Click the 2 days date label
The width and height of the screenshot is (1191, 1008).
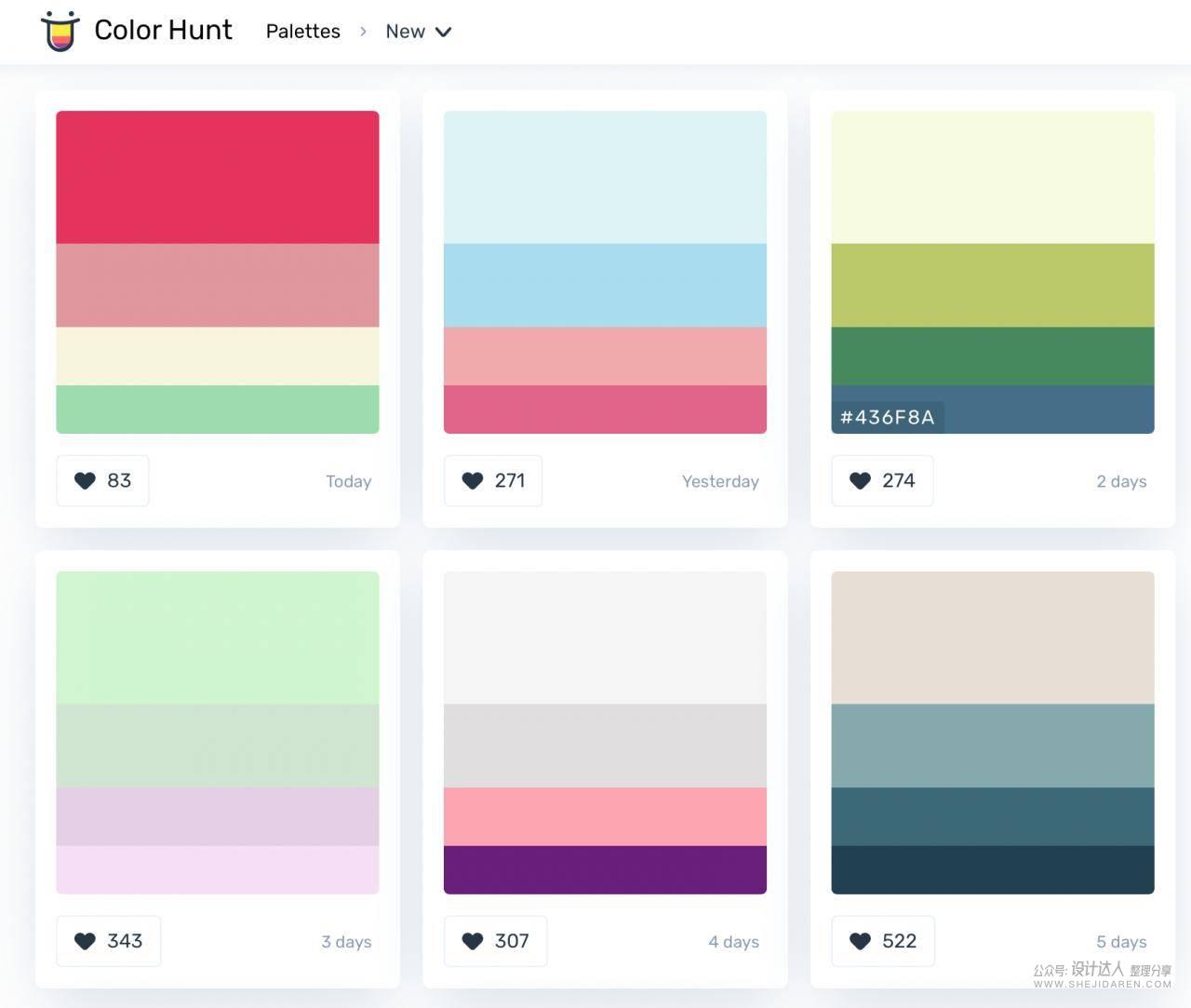pyautogui.click(x=1121, y=481)
